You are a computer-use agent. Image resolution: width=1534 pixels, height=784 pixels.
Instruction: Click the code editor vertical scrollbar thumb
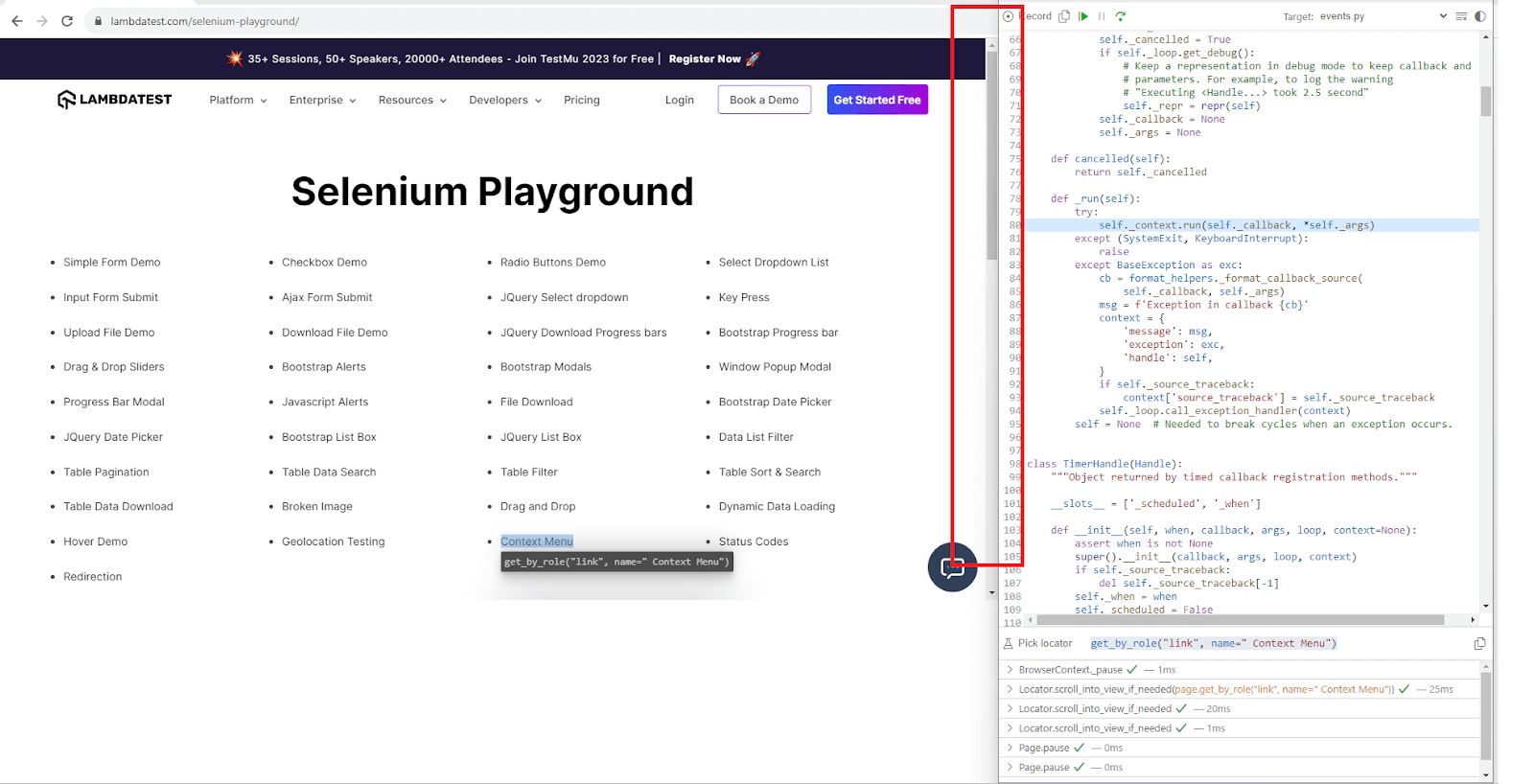1486,101
